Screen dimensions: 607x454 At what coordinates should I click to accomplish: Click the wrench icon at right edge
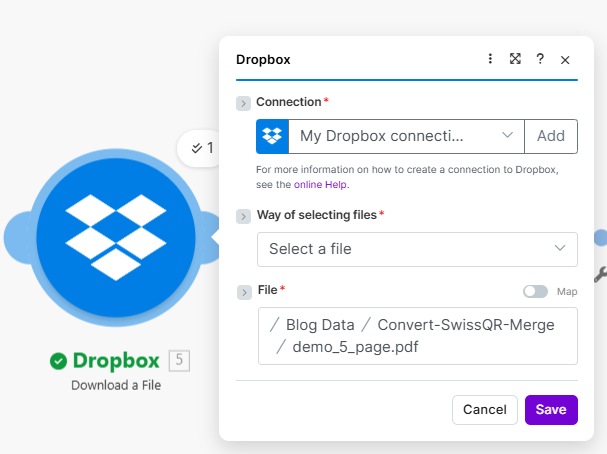pos(600,273)
